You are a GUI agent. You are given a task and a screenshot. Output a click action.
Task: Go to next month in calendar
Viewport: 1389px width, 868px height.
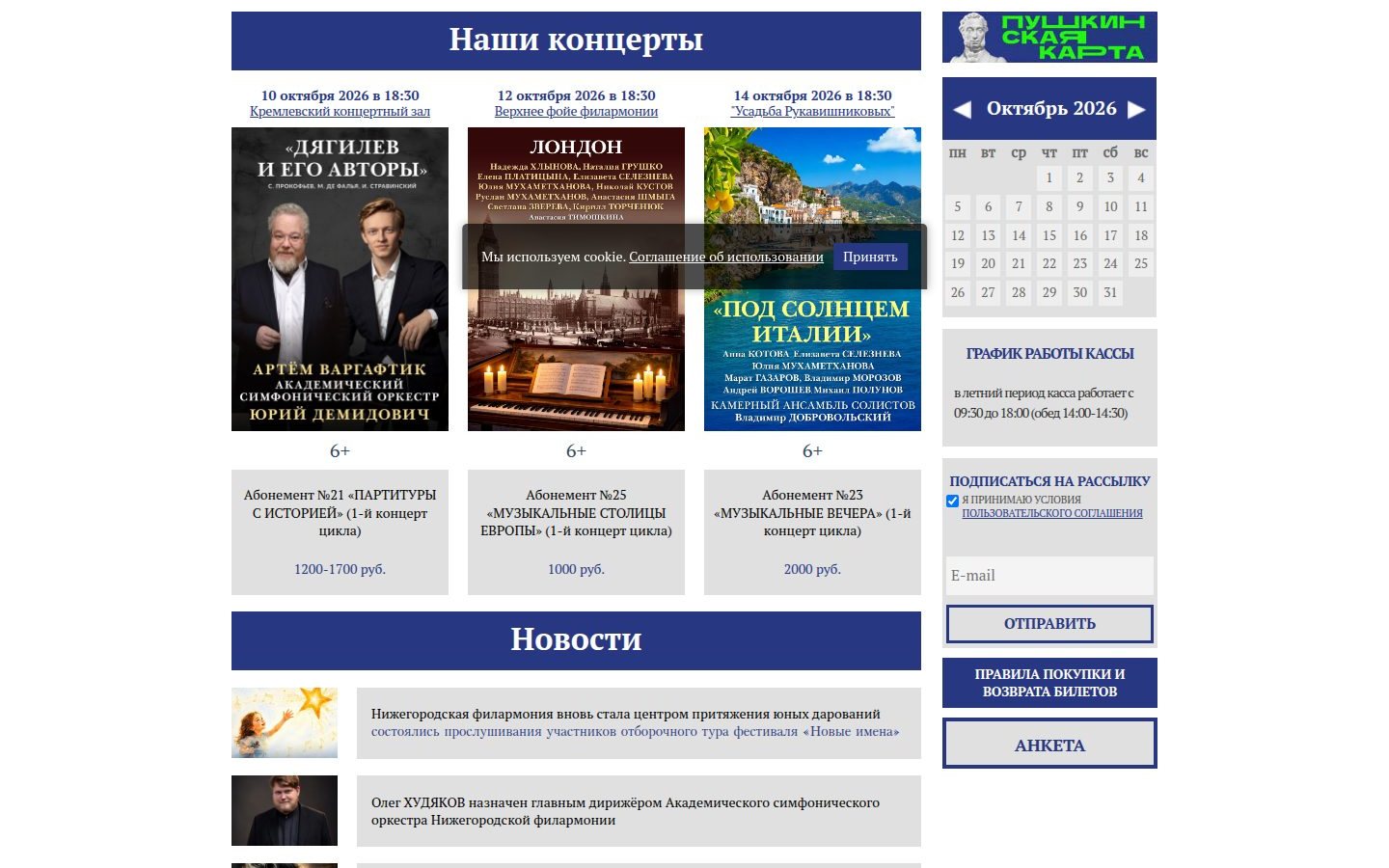coord(1137,109)
